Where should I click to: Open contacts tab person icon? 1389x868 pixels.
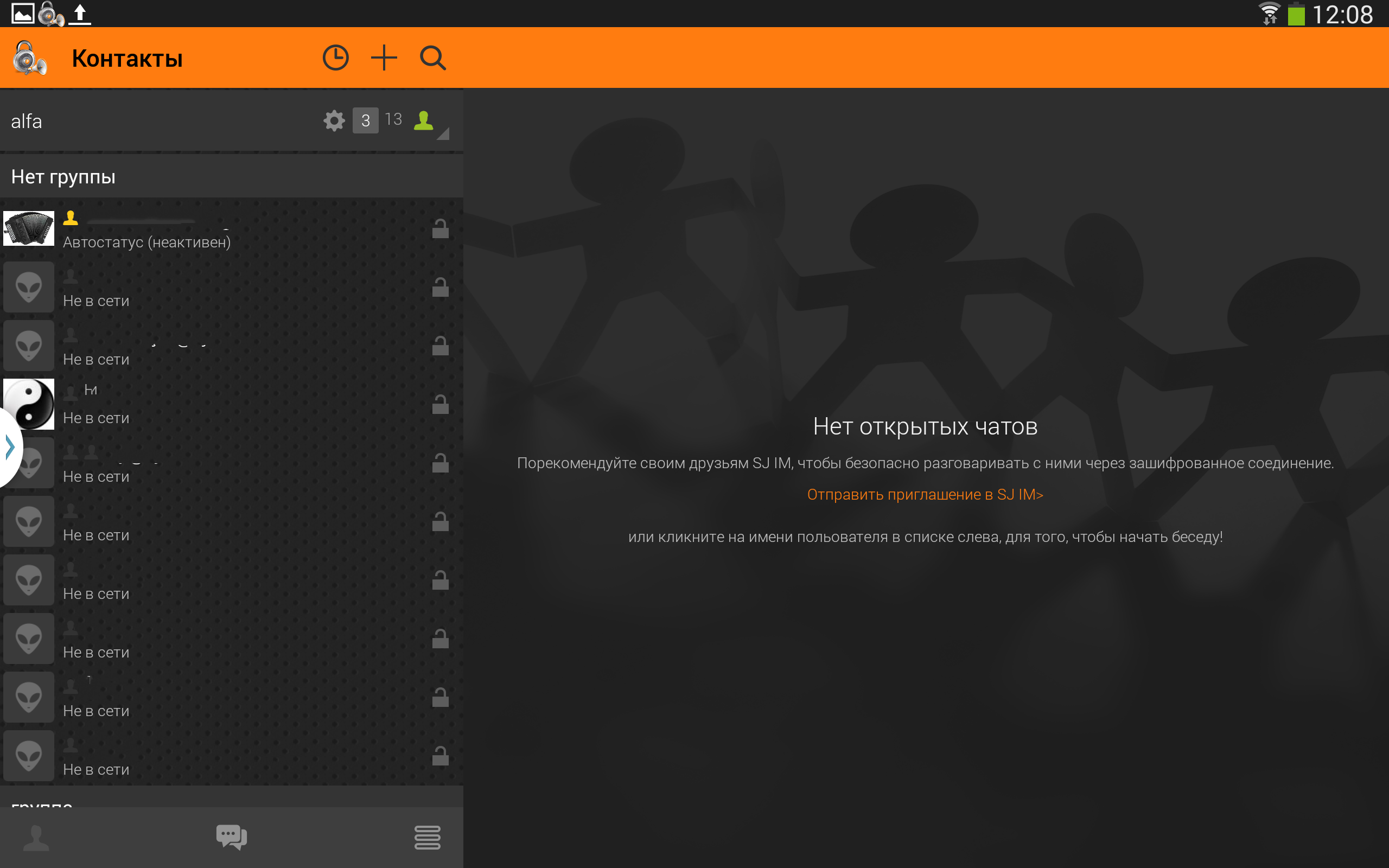click(36, 837)
